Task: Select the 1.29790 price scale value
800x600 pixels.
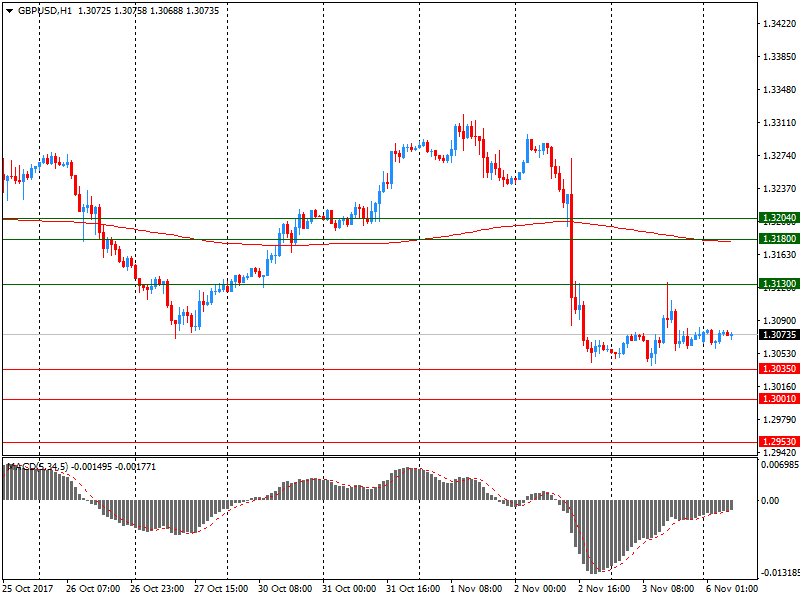Action: coord(780,419)
